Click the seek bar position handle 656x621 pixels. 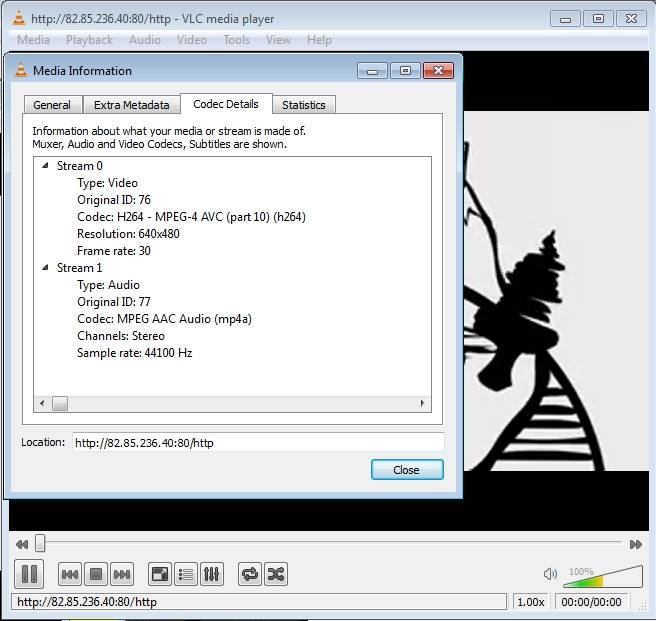point(40,543)
